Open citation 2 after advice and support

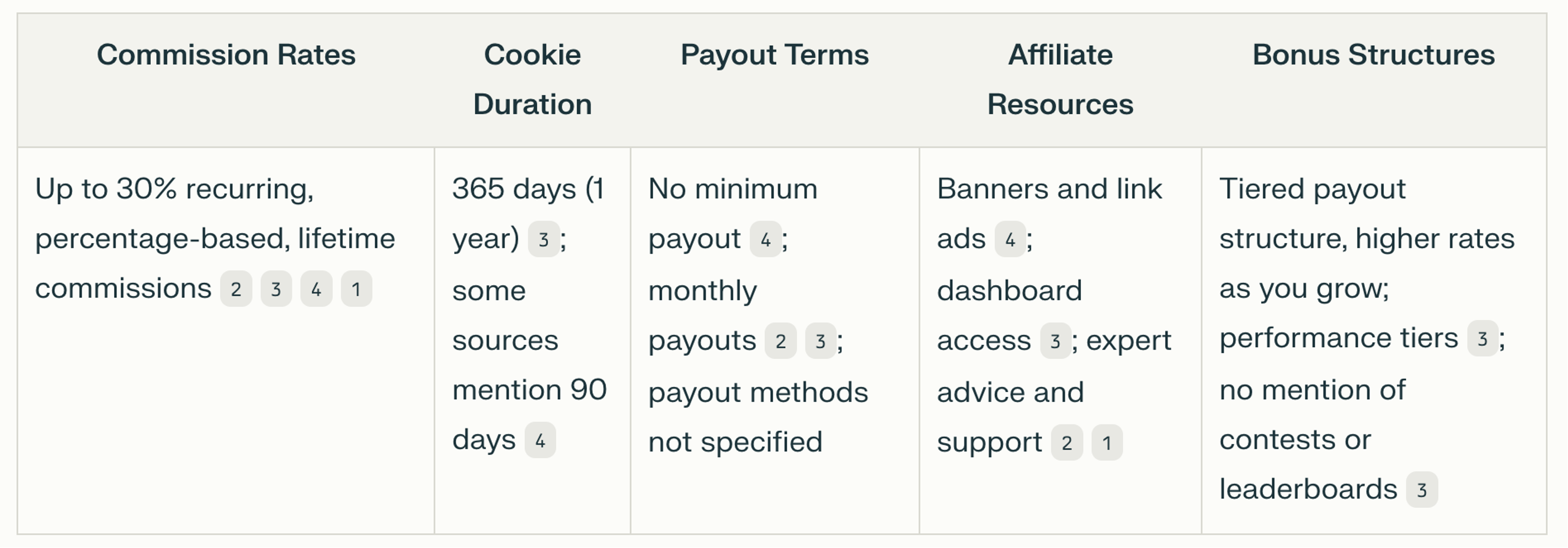point(1067,443)
